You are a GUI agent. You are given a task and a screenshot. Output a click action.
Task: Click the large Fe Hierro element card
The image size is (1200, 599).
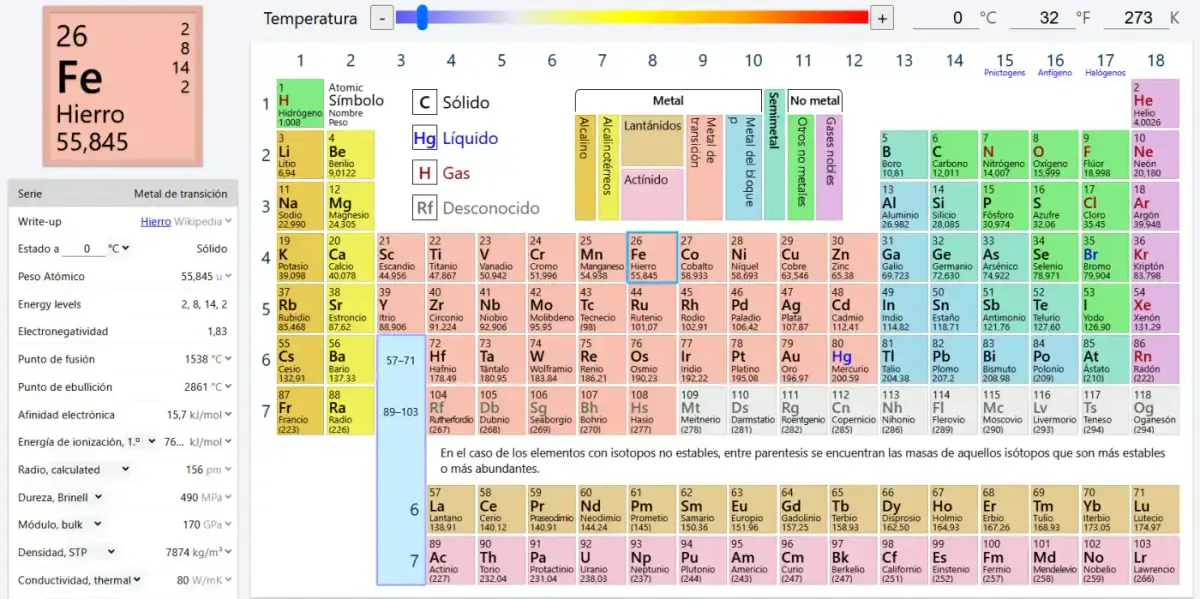tap(123, 87)
